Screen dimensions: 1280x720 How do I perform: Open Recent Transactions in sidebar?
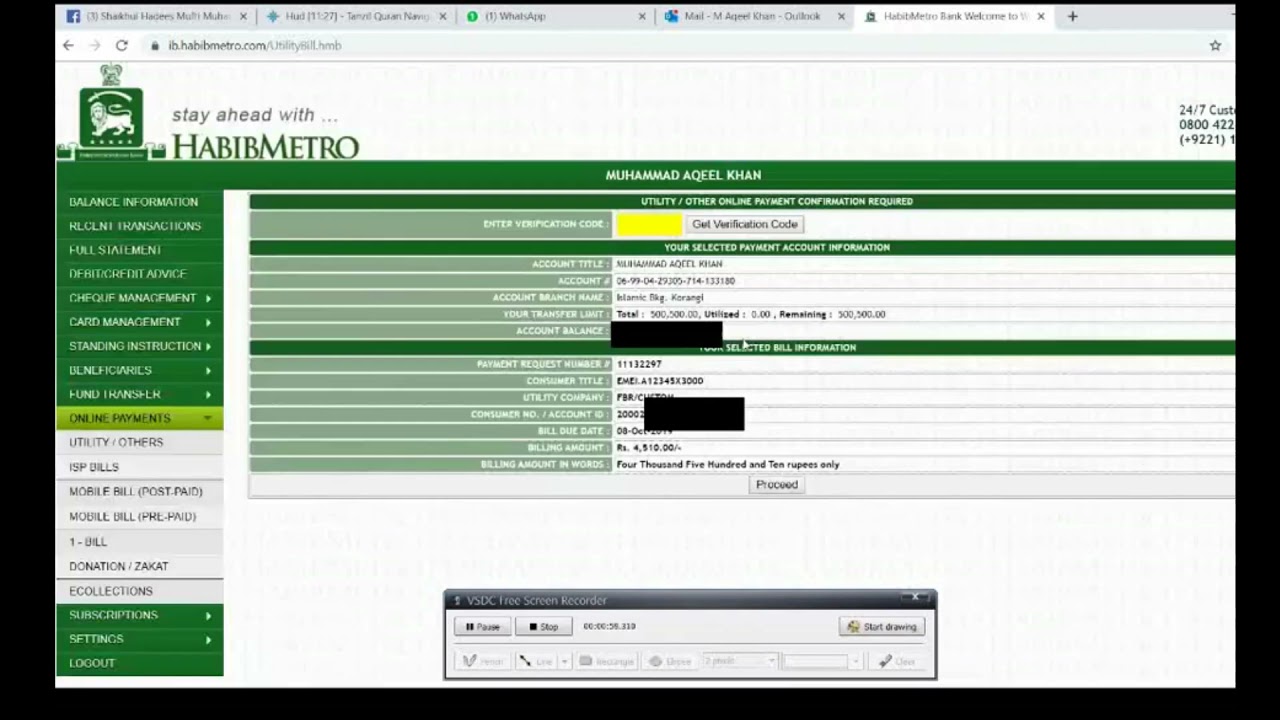coord(139,226)
